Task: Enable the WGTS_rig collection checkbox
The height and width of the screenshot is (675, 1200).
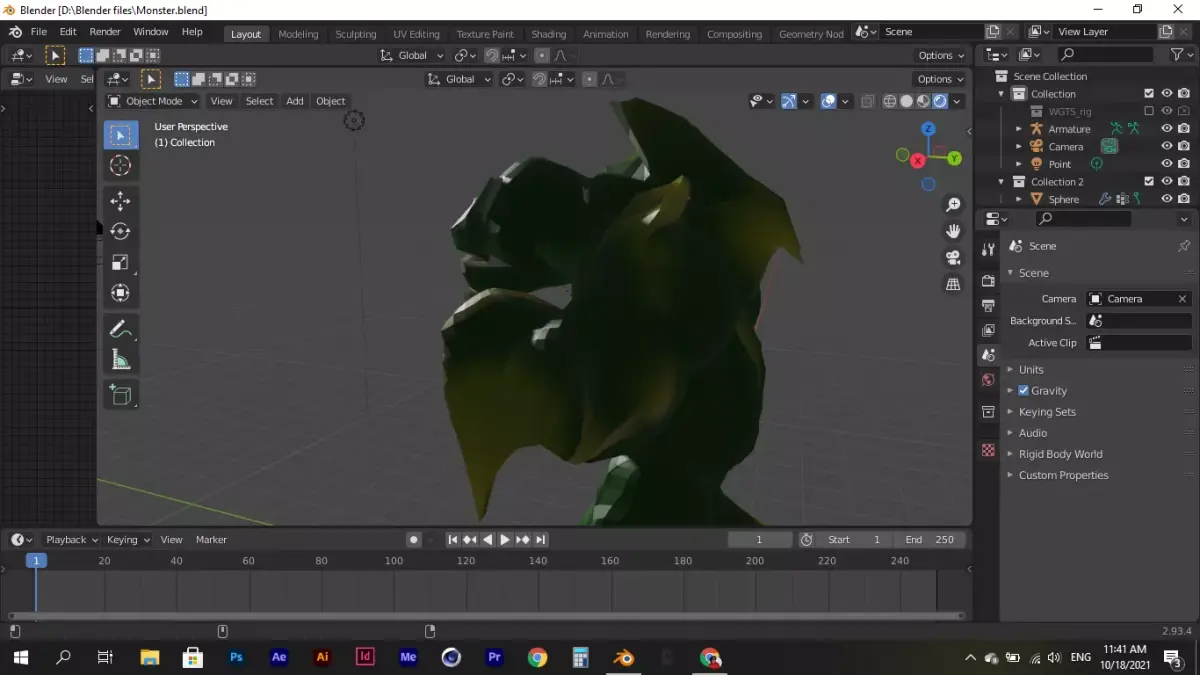Action: [1149, 111]
